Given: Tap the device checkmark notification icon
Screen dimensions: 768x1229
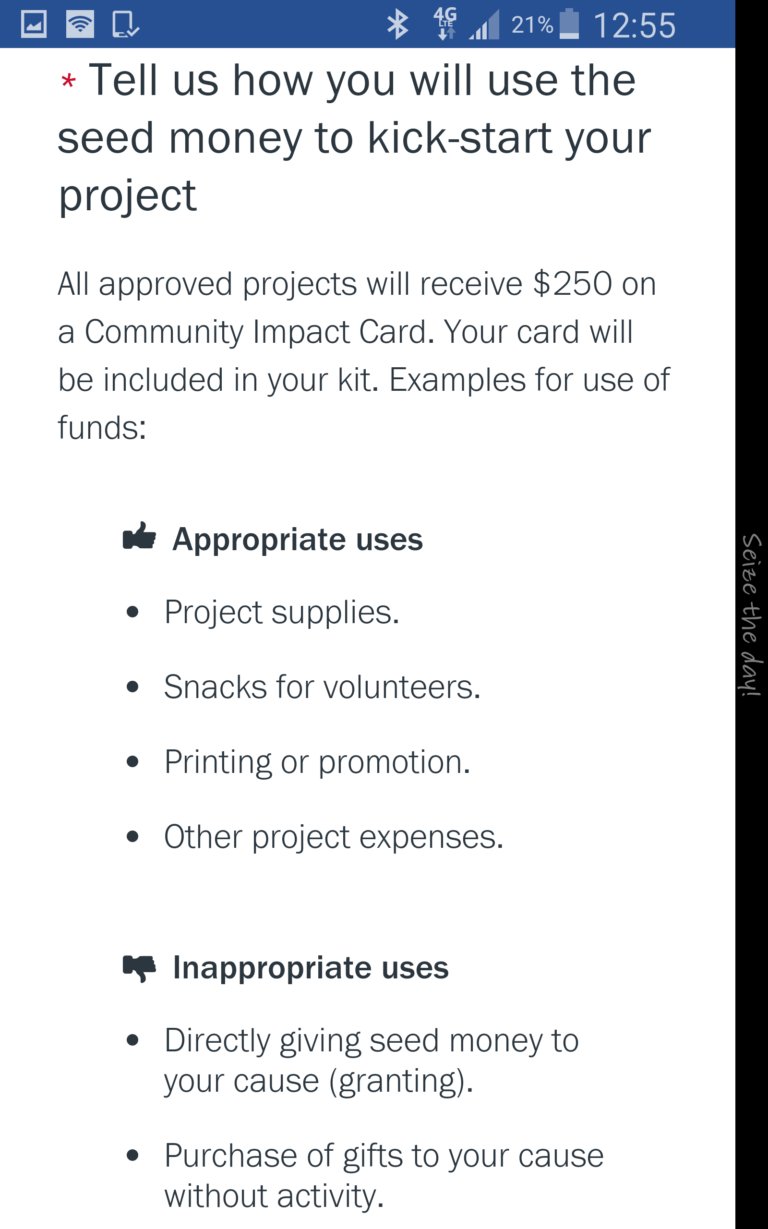Looking at the screenshot, I should click(x=126, y=24).
